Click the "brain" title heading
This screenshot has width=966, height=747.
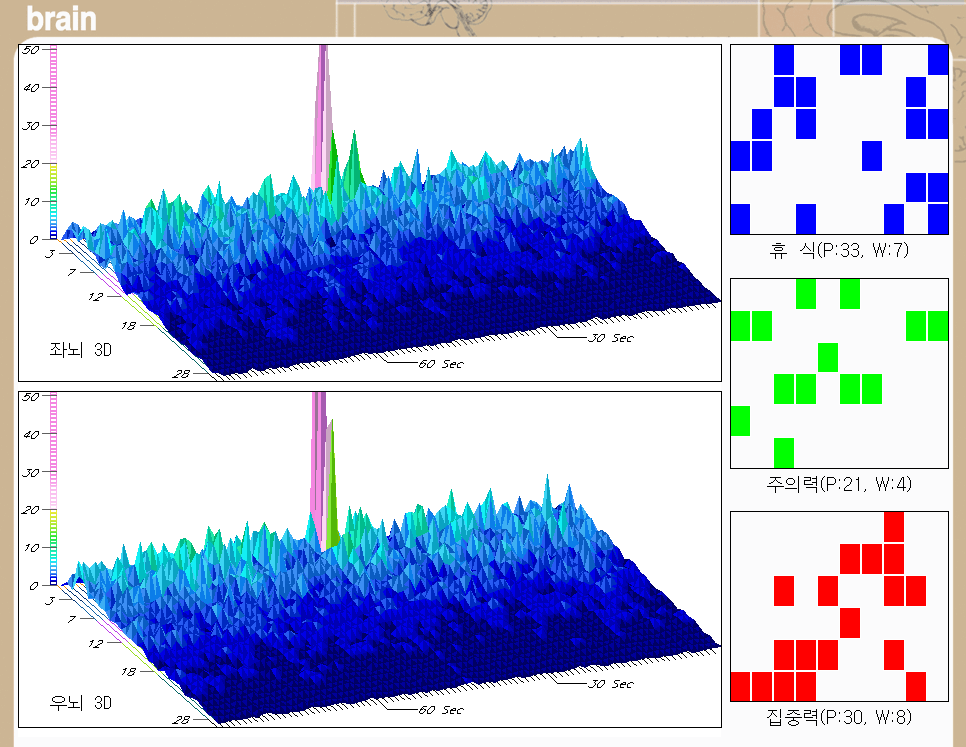click(61, 19)
